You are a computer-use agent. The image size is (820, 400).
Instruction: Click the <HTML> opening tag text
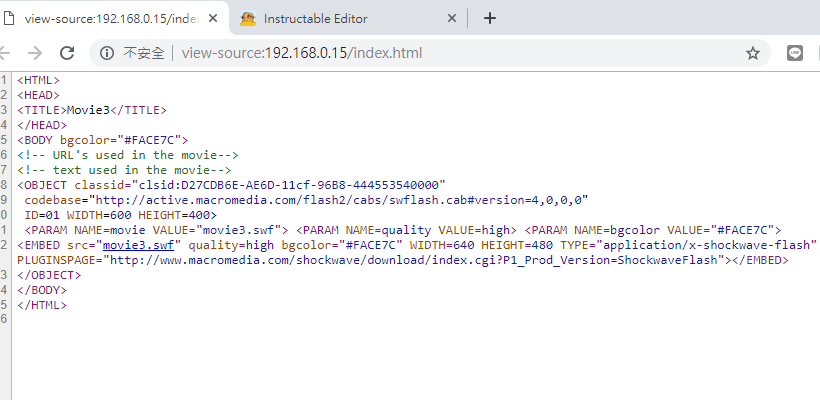39,80
